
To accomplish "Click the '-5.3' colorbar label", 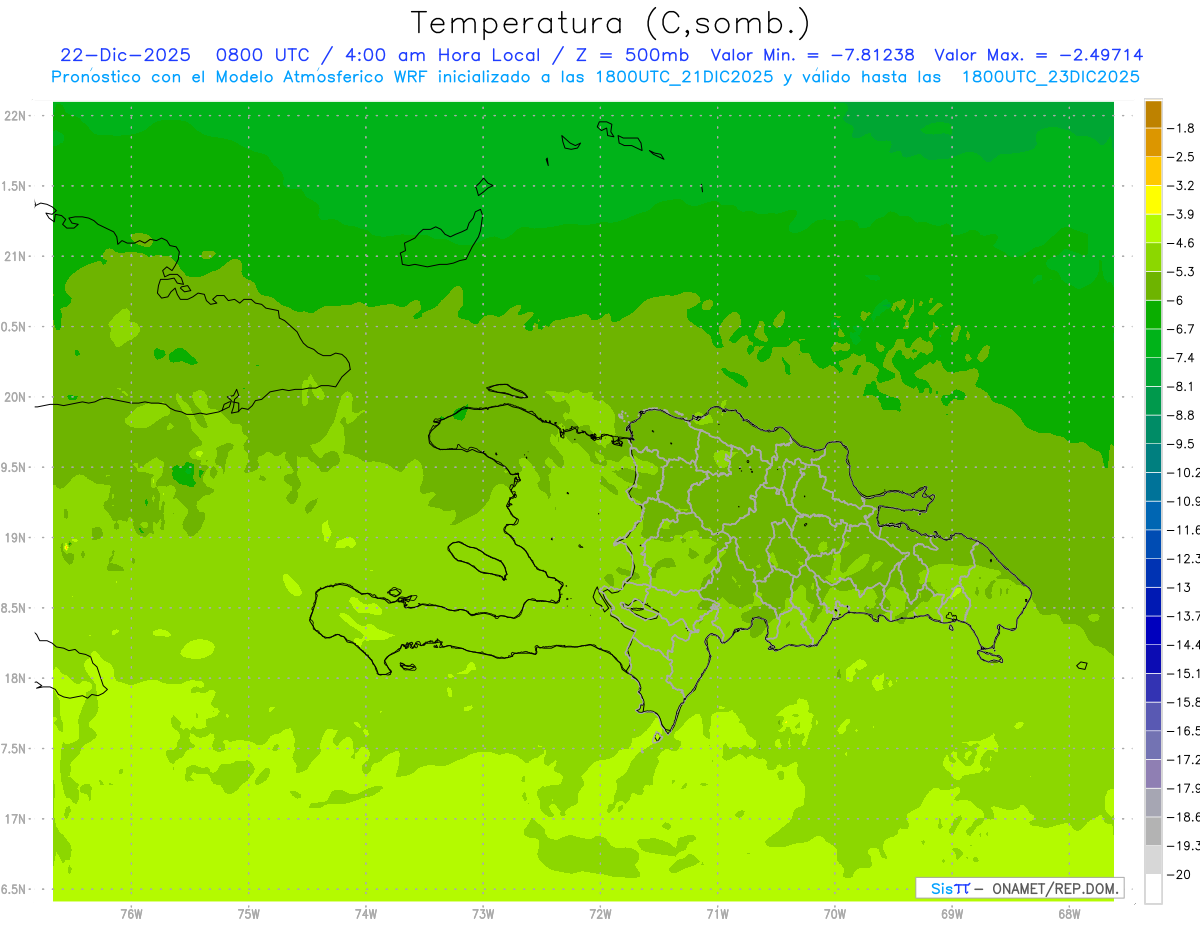I will [x=1182, y=272].
